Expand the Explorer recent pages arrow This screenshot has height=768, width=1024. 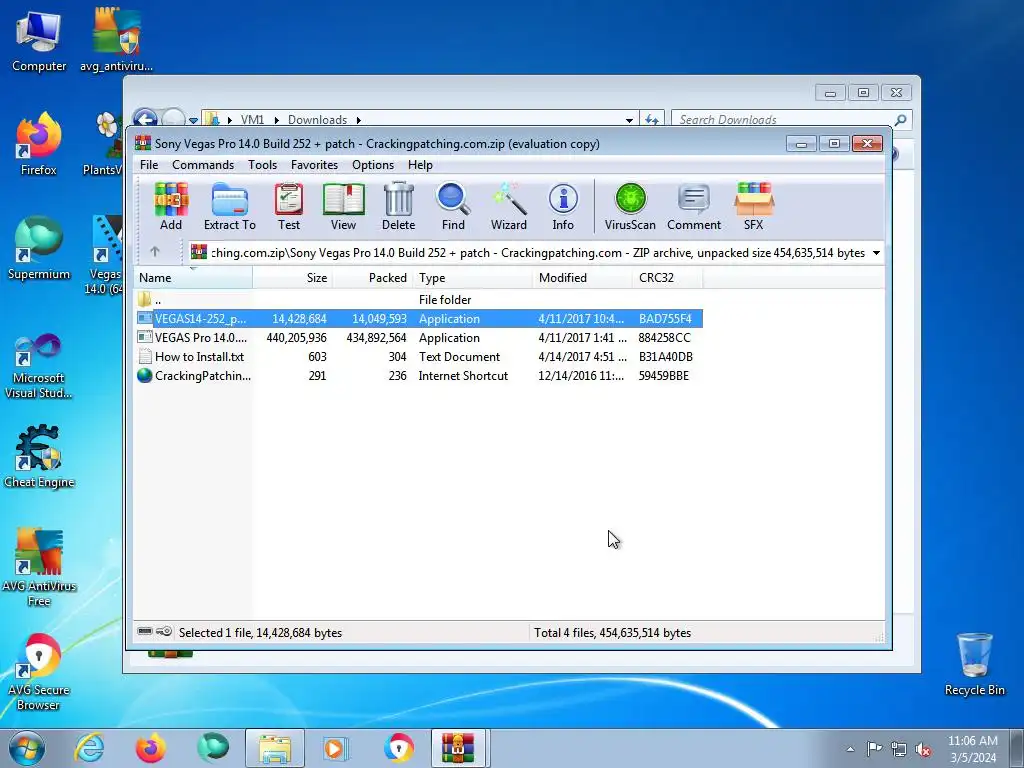(x=193, y=121)
